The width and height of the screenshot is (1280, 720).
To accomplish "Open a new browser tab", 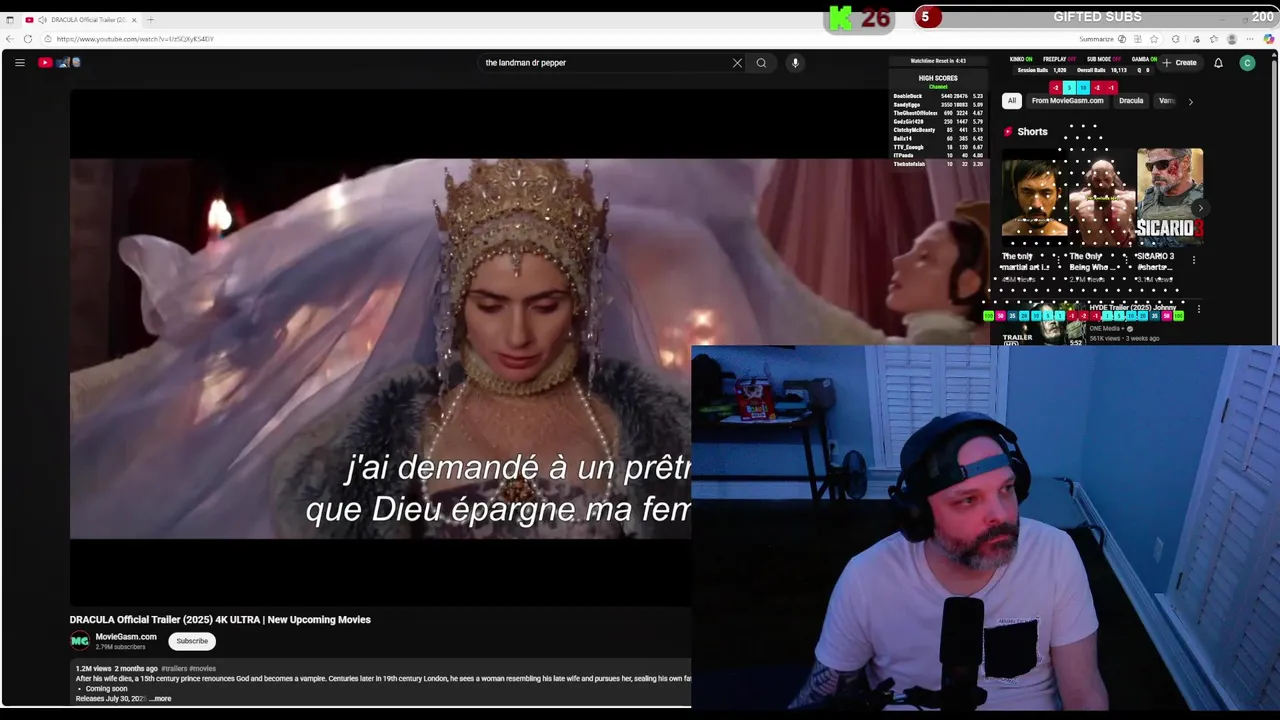I will [150, 20].
